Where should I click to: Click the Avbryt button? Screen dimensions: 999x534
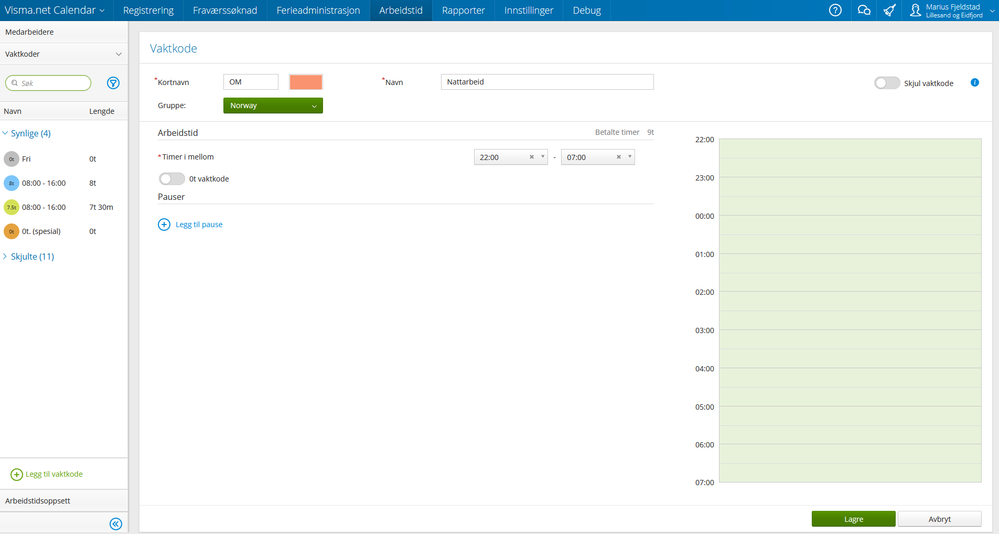(x=939, y=519)
